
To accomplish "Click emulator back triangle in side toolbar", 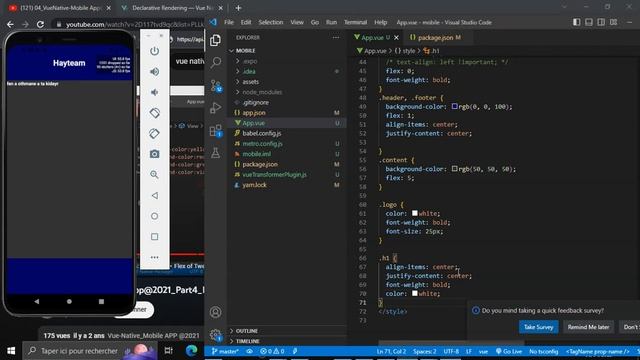I will tap(154, 196).
